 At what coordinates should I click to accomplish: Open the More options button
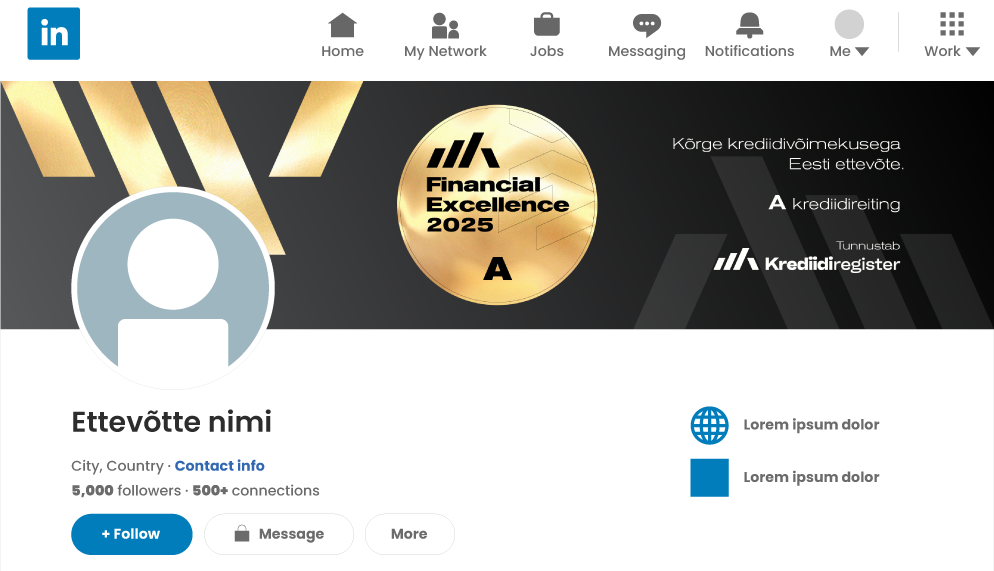click(410, 534)
